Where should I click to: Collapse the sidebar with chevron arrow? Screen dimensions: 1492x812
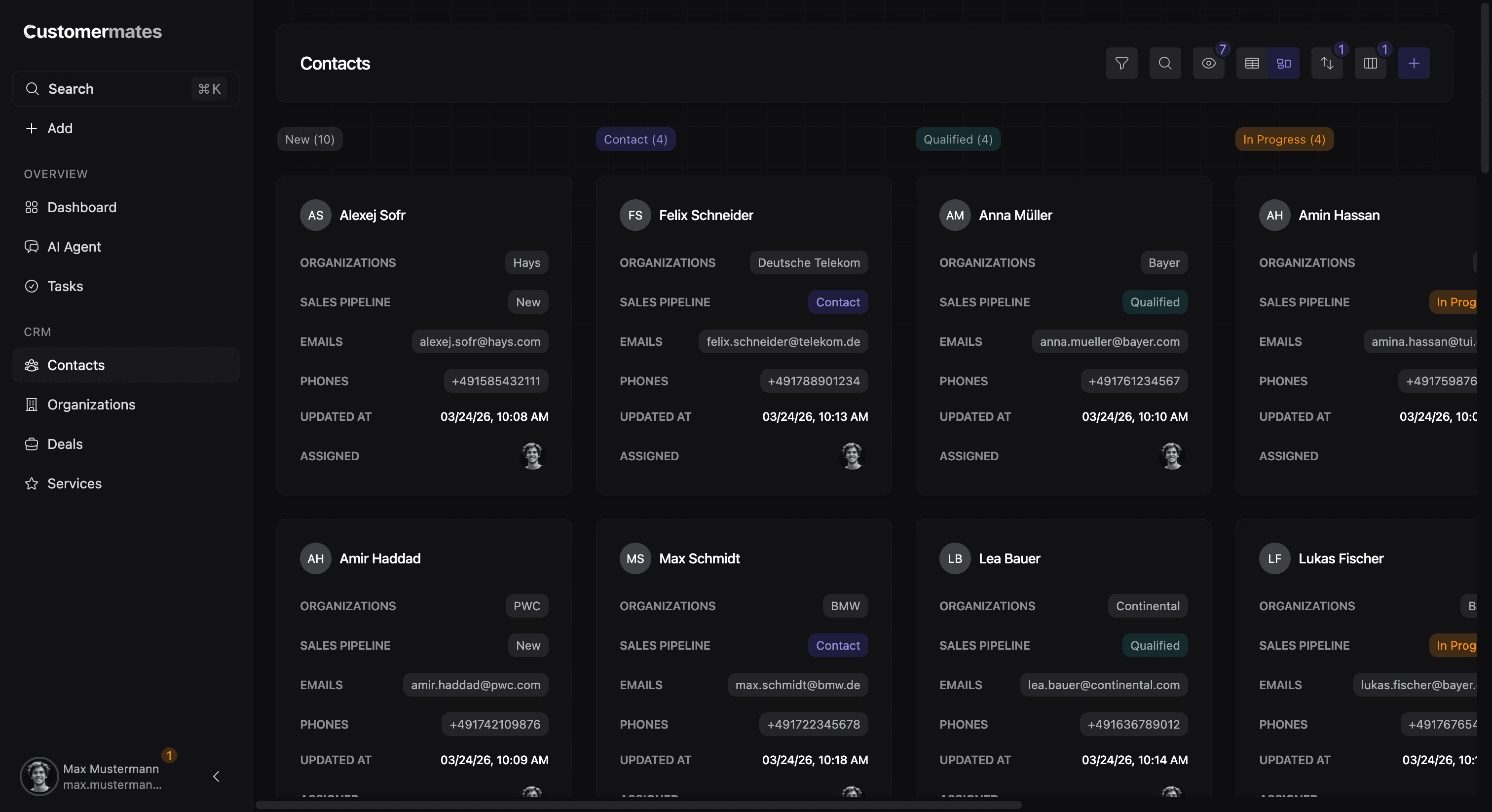click(216, 776)
